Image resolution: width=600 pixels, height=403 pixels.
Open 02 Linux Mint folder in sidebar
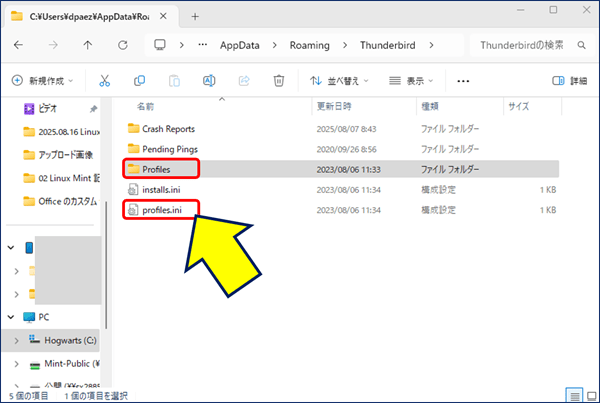61,178
